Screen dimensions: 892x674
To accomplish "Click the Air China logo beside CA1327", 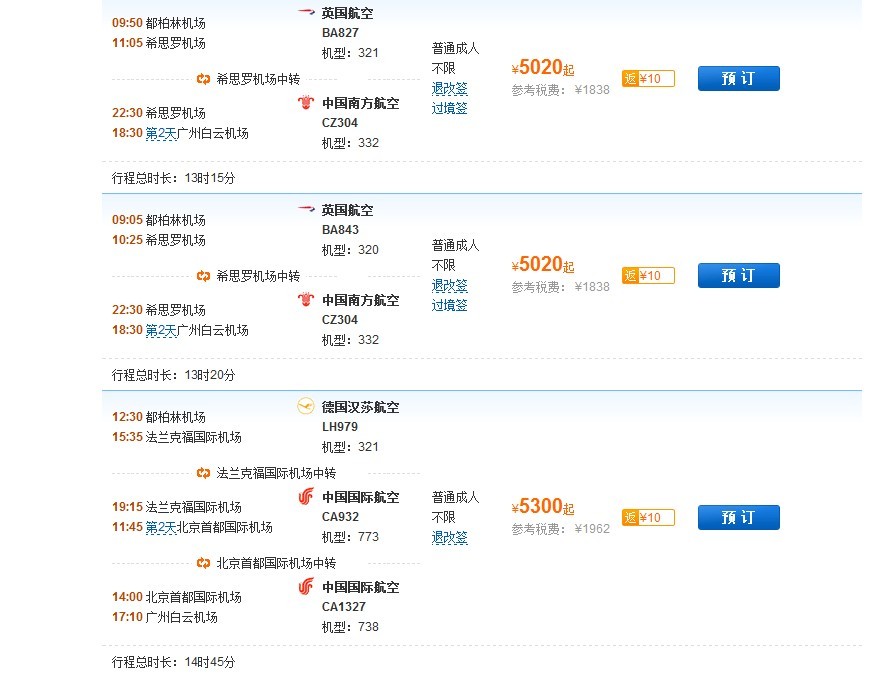I will pyautogui.click(x=306, y=587).
